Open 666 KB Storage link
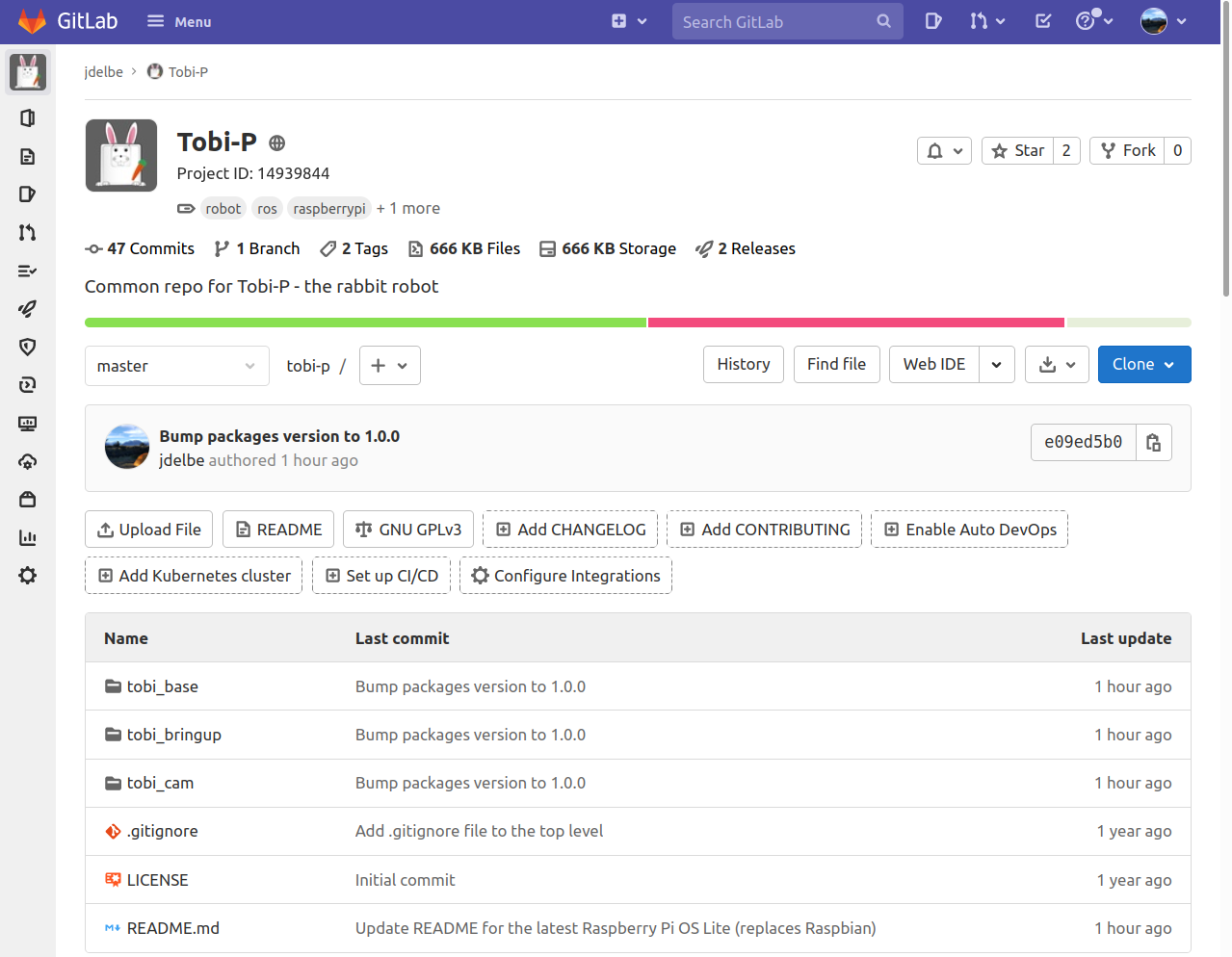This screenshot has height=957, width=1232. (x=608, y=248)
